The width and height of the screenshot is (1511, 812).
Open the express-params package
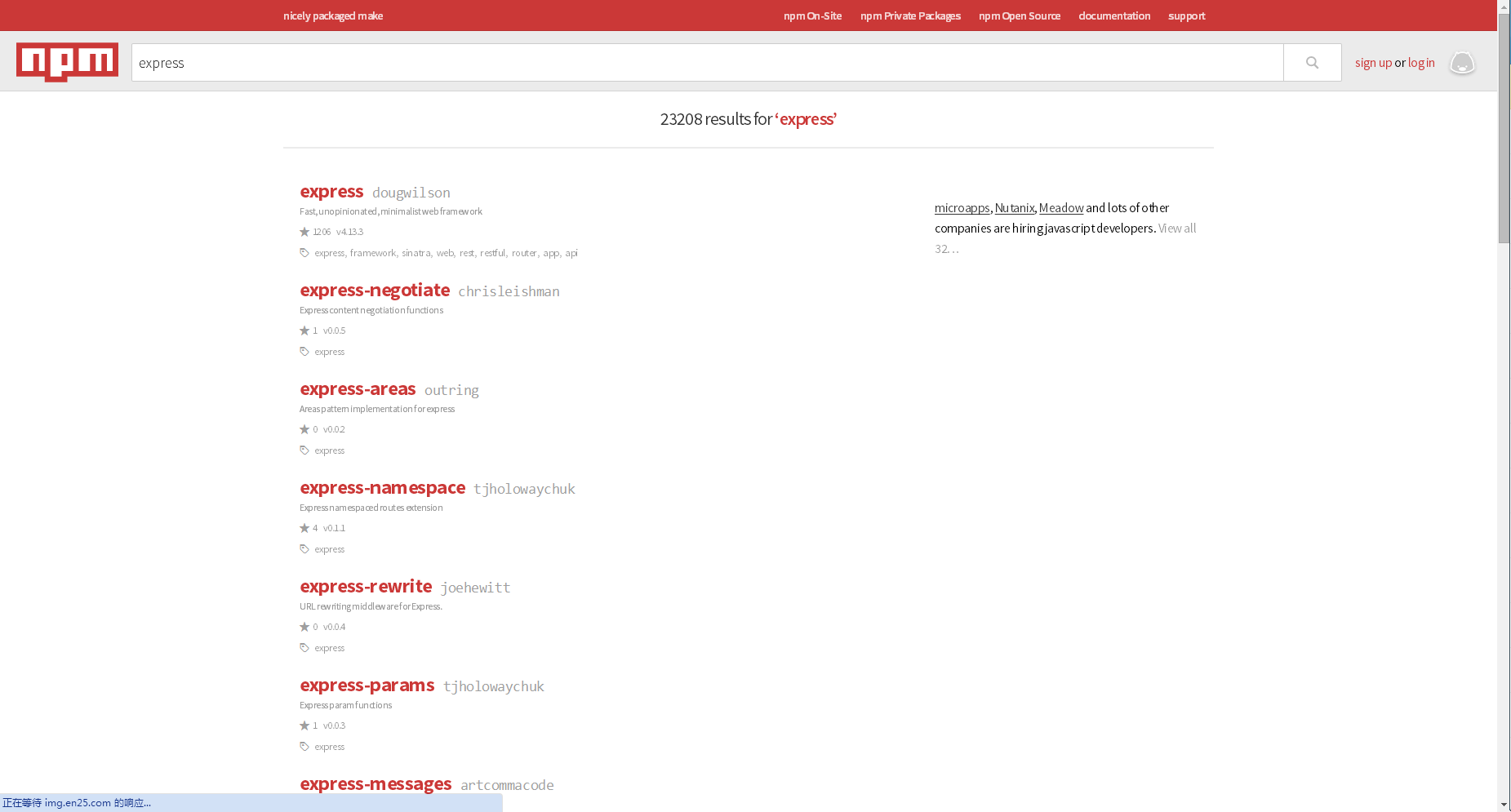[367, 686]
